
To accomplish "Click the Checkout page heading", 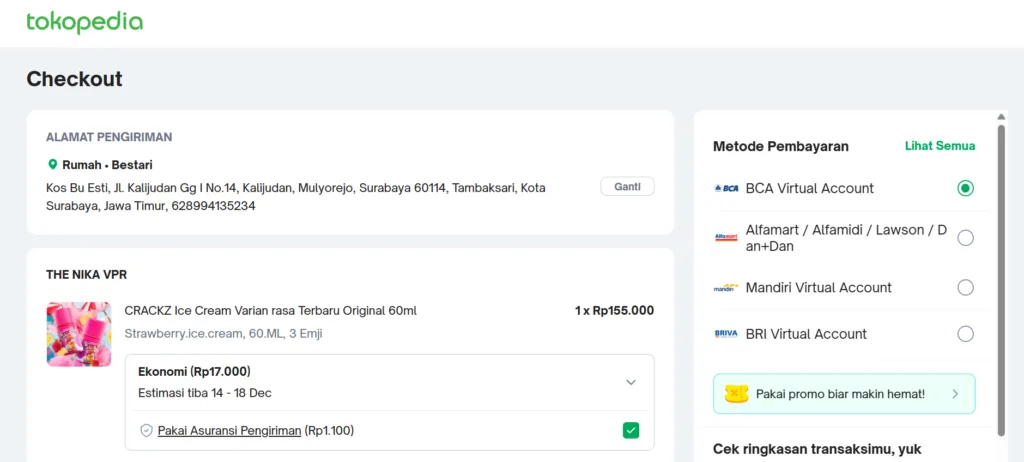I will (x=74, y=79).
